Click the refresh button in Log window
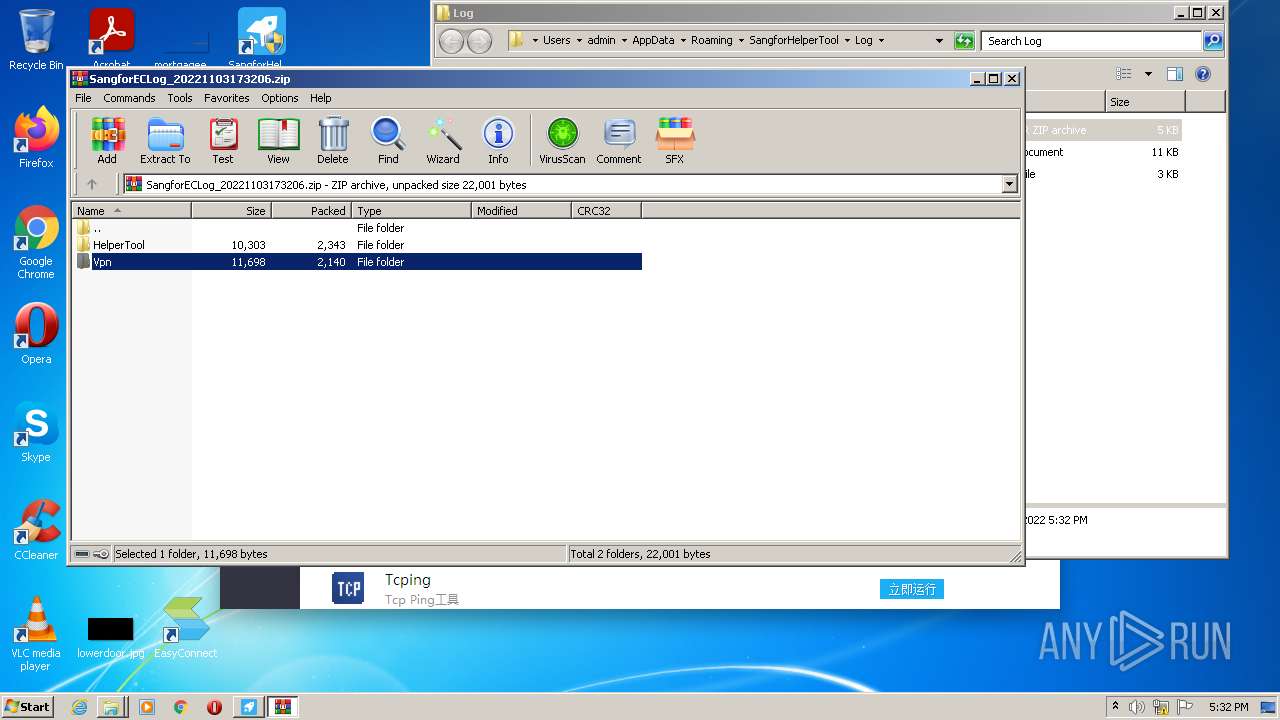Screen dimensions: 1280x720 (964, 41)
